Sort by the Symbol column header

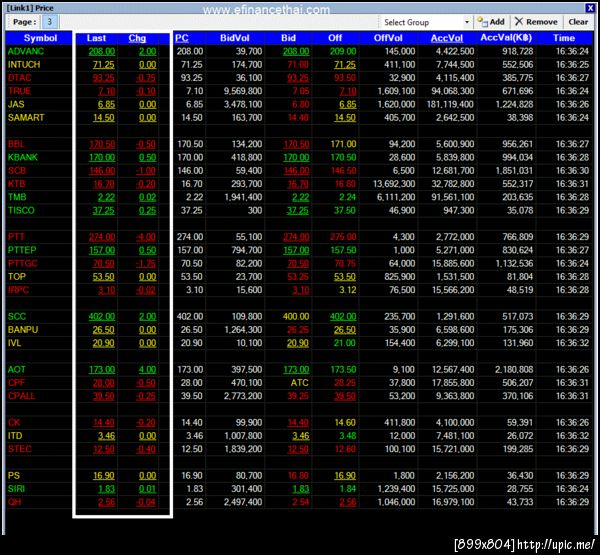40,38
